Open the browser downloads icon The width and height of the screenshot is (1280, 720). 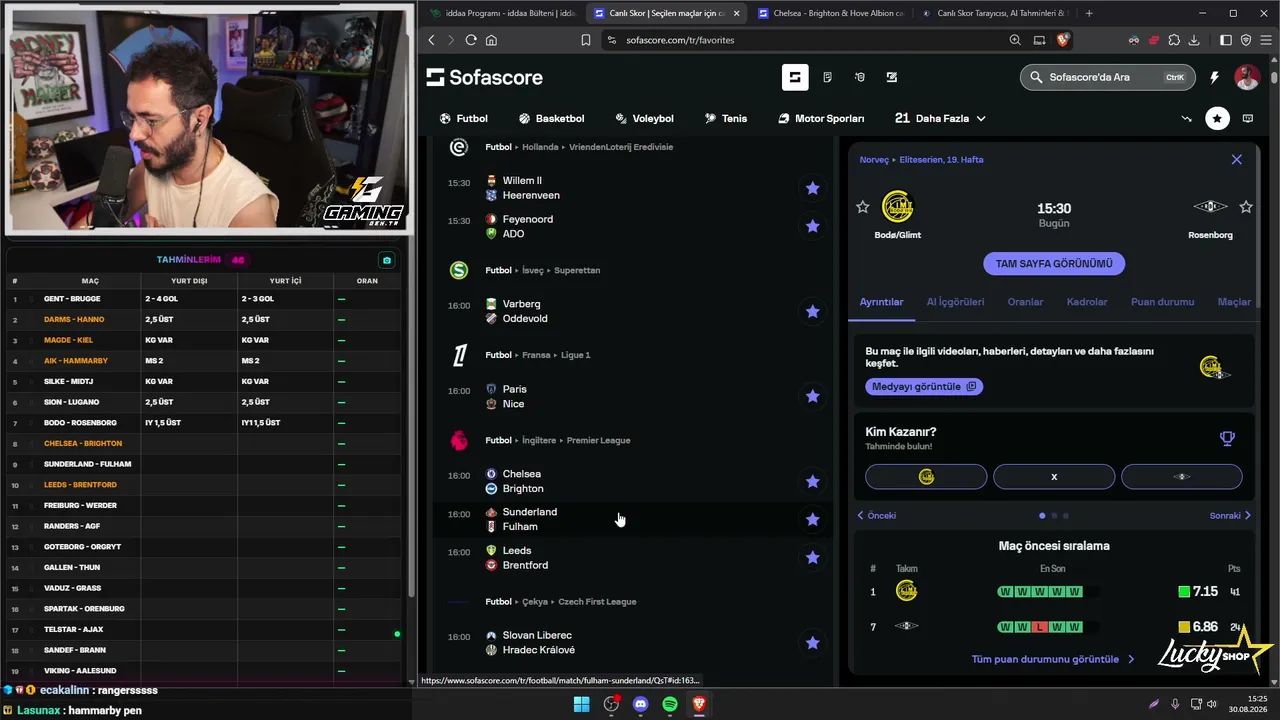point(1194,40)
